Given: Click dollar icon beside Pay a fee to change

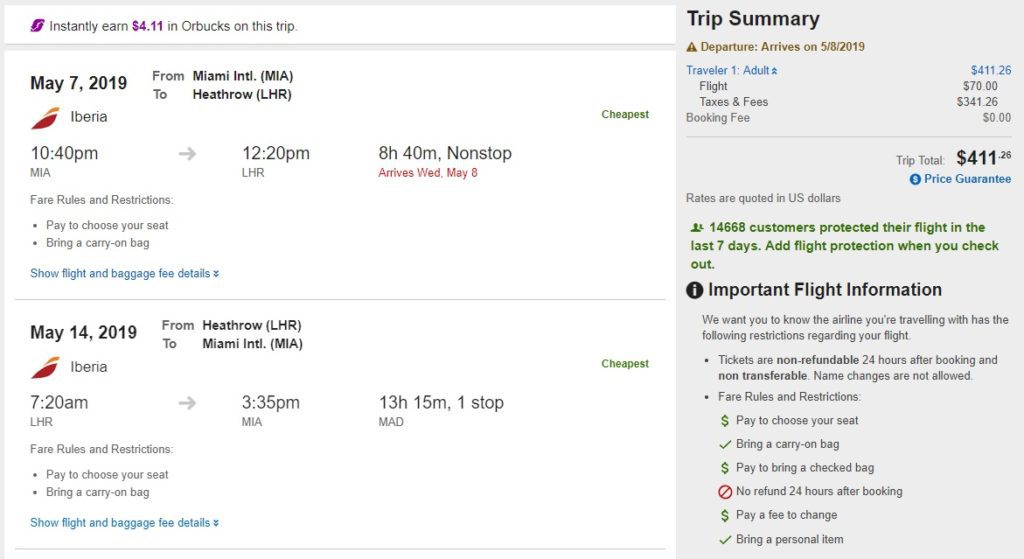Looking at the screenshot, I should [725, 516].
